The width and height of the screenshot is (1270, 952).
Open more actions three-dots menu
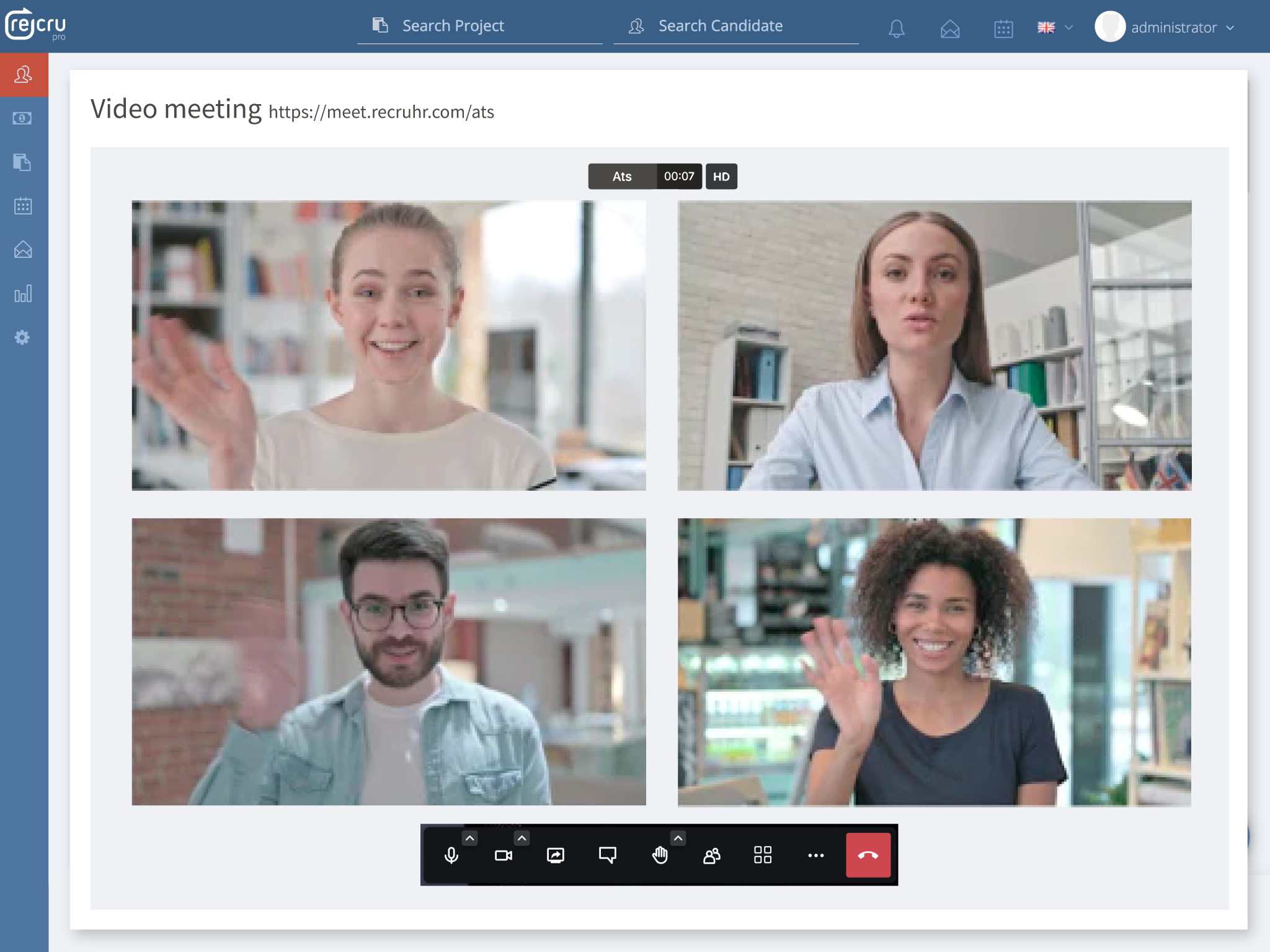(815, 855)
